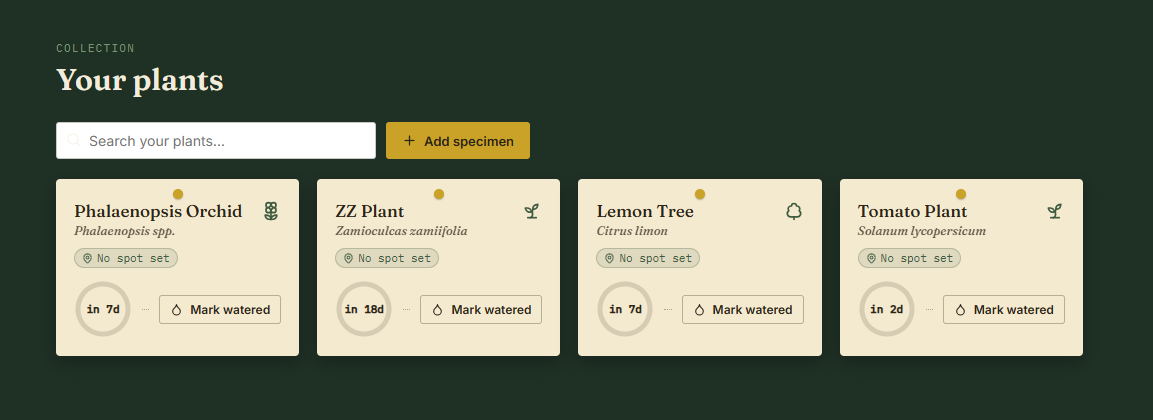Set a spot for the ZZ Plant
The width and height of the screenshot is (1153, 420).
coord(387,258)
